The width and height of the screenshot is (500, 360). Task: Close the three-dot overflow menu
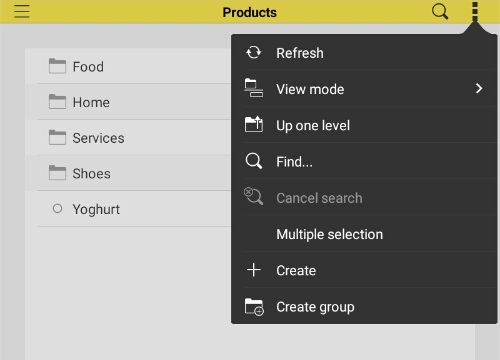475,12
